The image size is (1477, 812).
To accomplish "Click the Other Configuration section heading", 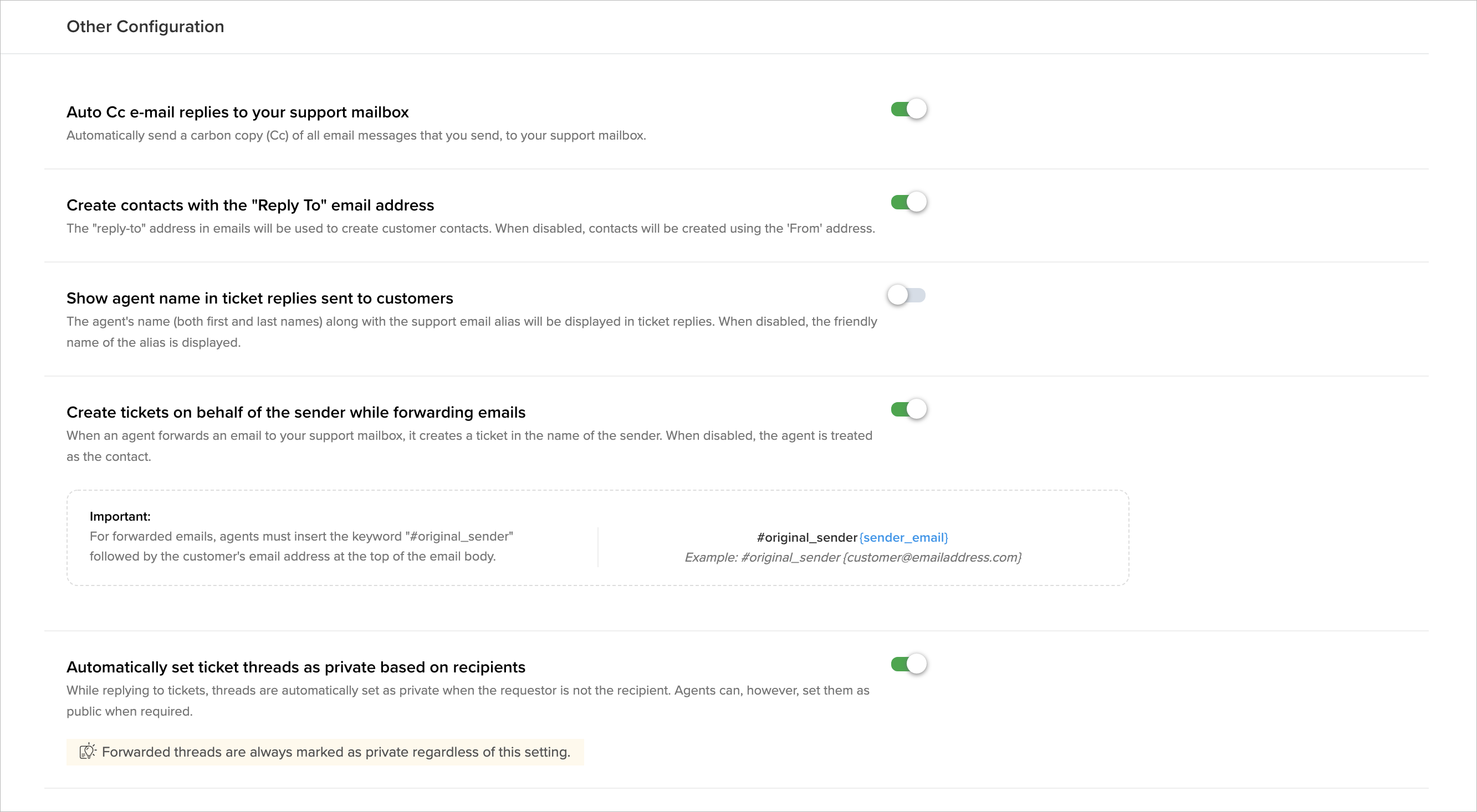I will pyautogui.click(x=145, y=27).
